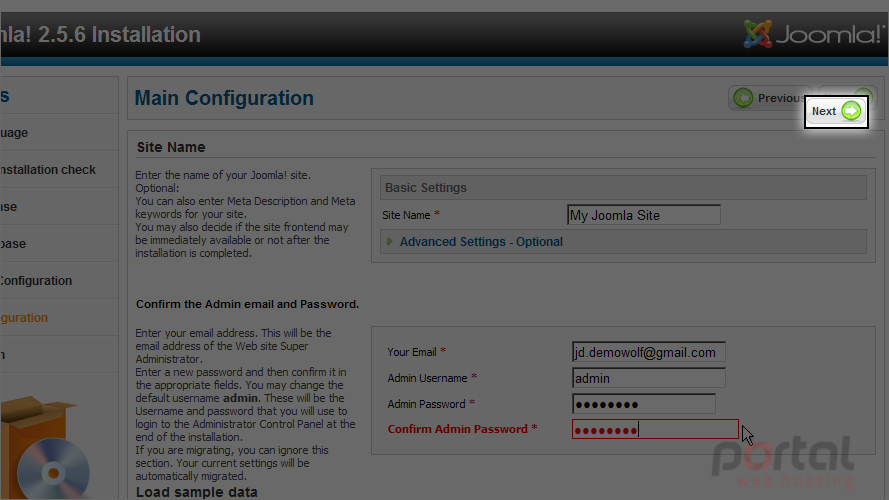Click the 'Your Email' label

coord(412,352)
